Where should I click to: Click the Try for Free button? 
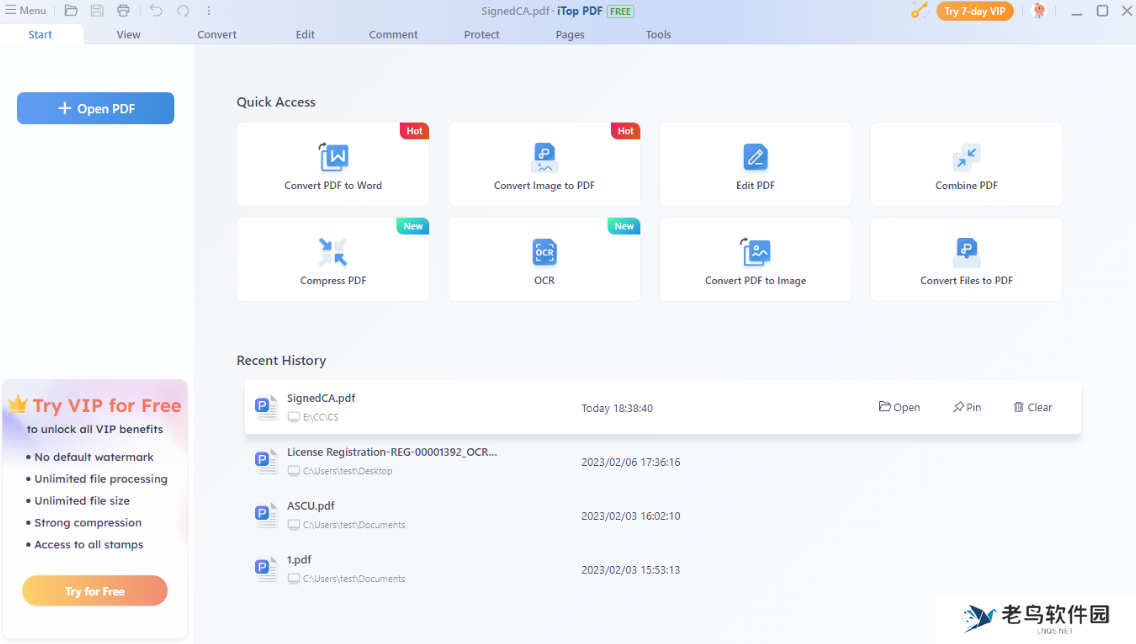pos(95,591)
